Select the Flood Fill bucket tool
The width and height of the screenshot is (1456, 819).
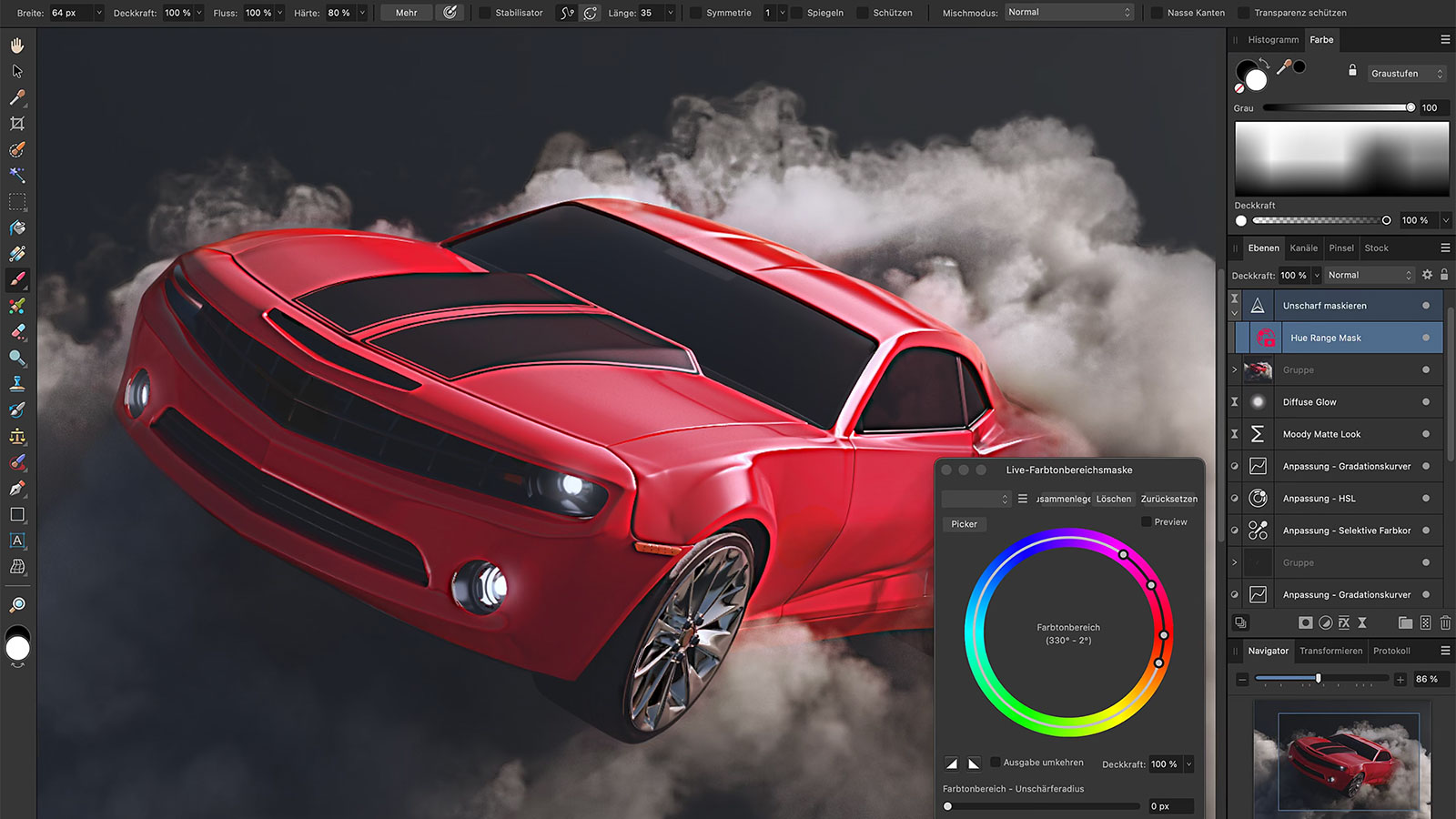click(17, 227)
